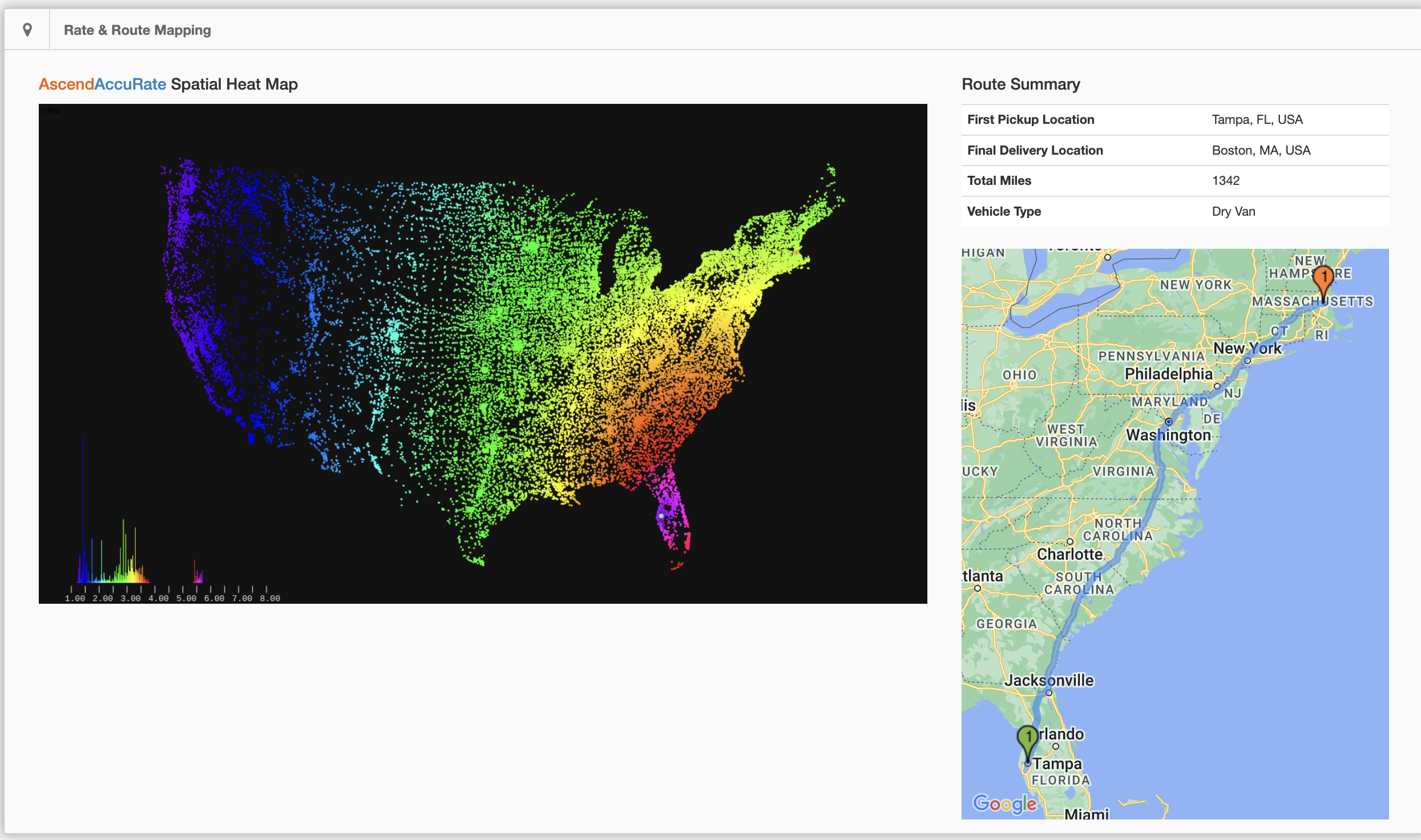Click the location pin icon in header
This screenshot has width=1421, height=840.
27,30
